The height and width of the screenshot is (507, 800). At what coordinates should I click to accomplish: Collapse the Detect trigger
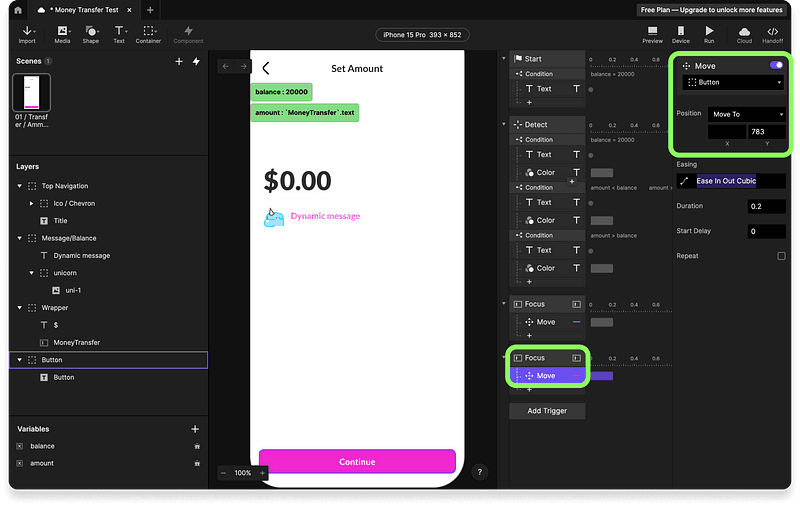[504, 124]
